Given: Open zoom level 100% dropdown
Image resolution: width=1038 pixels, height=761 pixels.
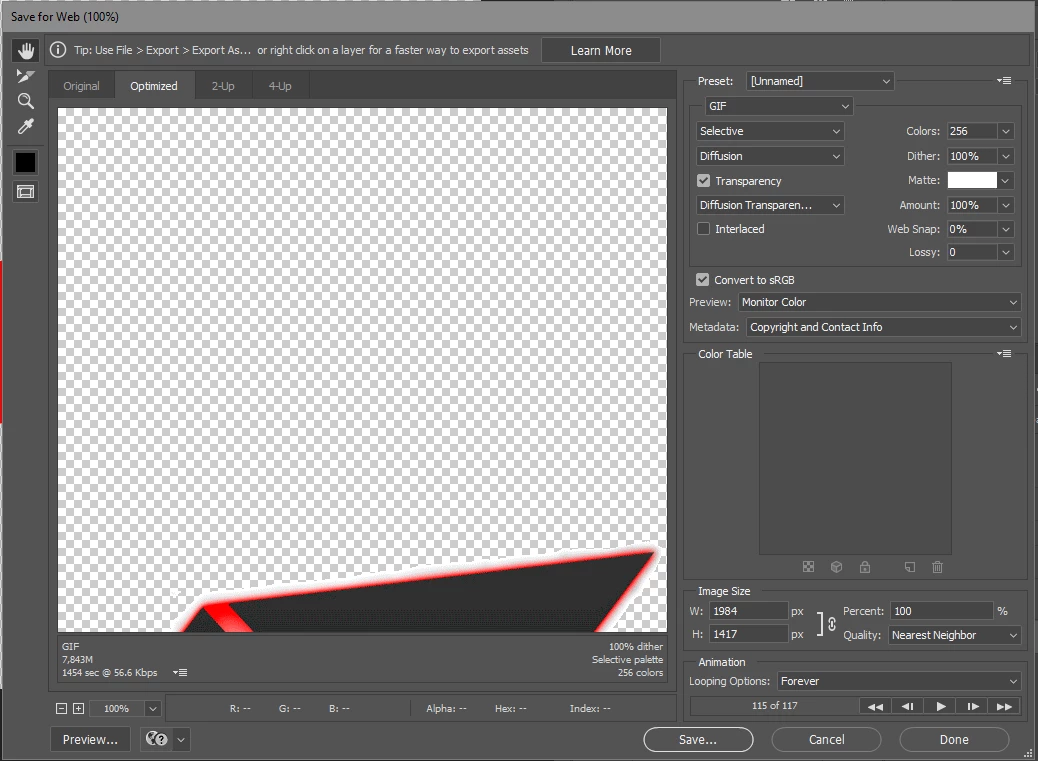Looking at the screenshot, I should pos(152,709).
